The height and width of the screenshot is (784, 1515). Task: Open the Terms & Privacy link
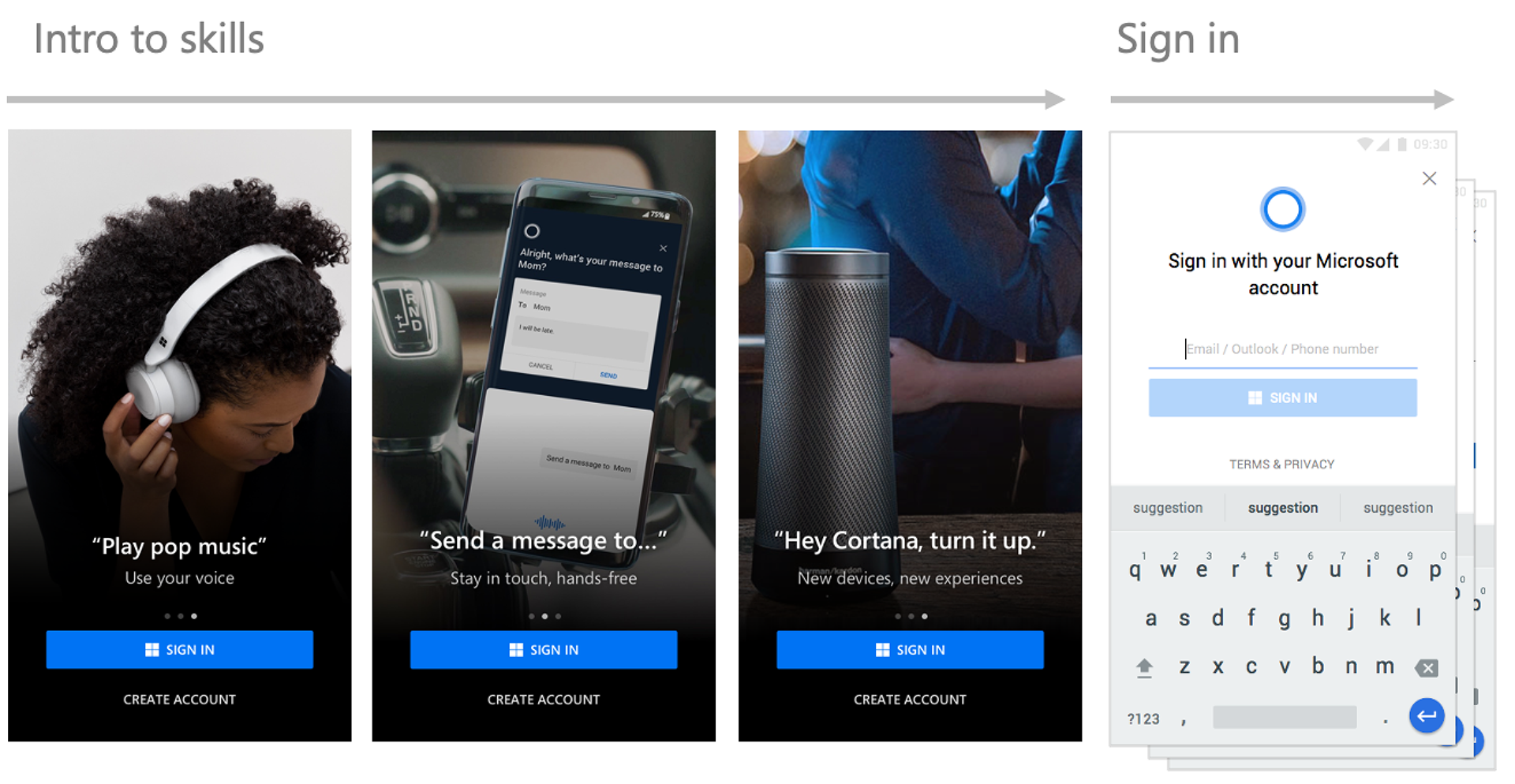(x=1282, y=465)
